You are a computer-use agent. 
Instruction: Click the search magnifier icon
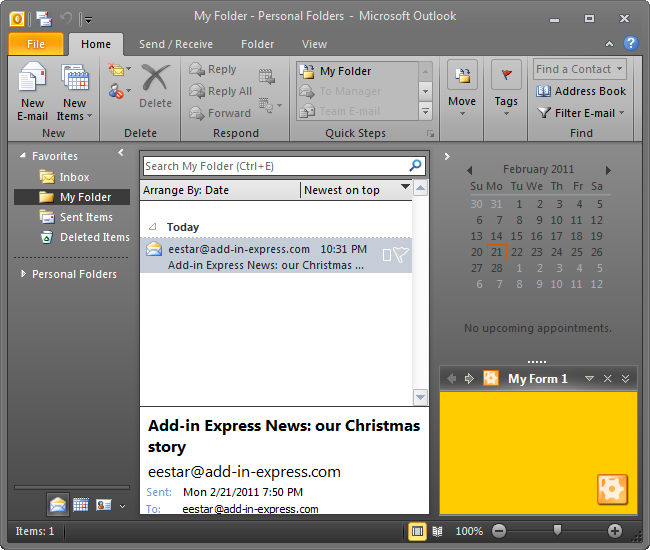coord(415,166)
